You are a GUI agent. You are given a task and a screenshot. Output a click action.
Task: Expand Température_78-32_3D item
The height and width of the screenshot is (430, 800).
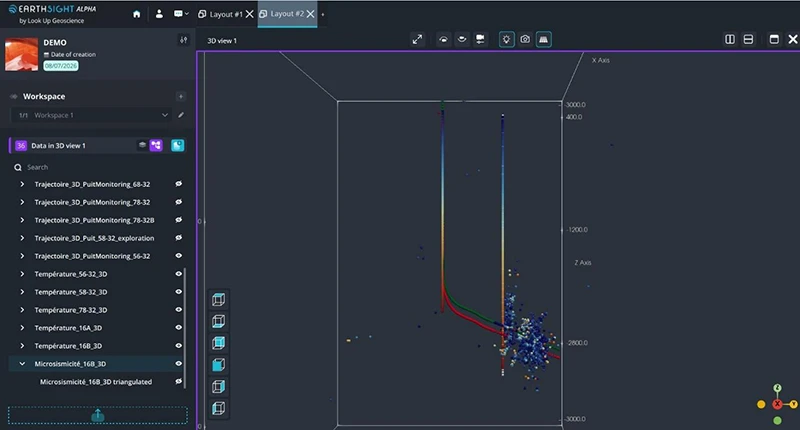(22, 310)
